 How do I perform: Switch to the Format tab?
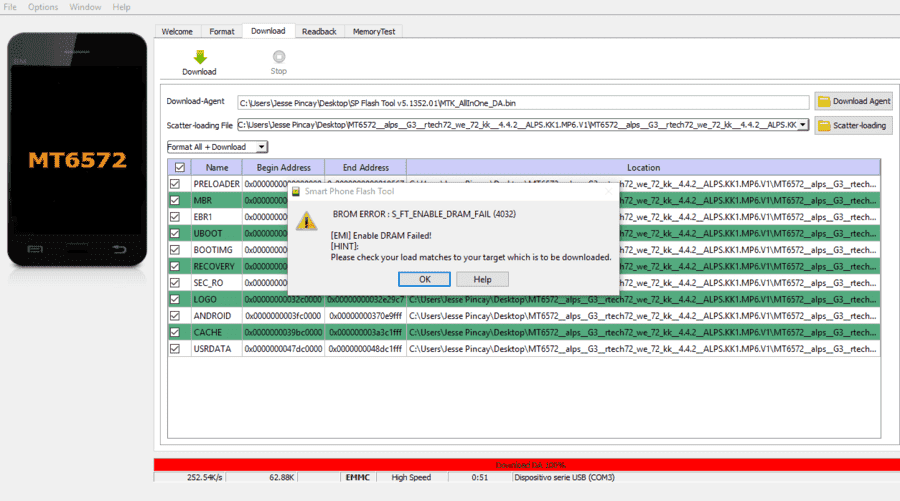click(x=222, y=32)
